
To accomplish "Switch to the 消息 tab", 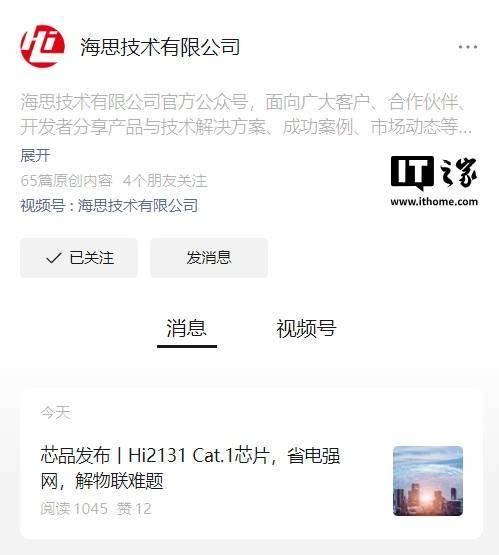I will (187, 328).
